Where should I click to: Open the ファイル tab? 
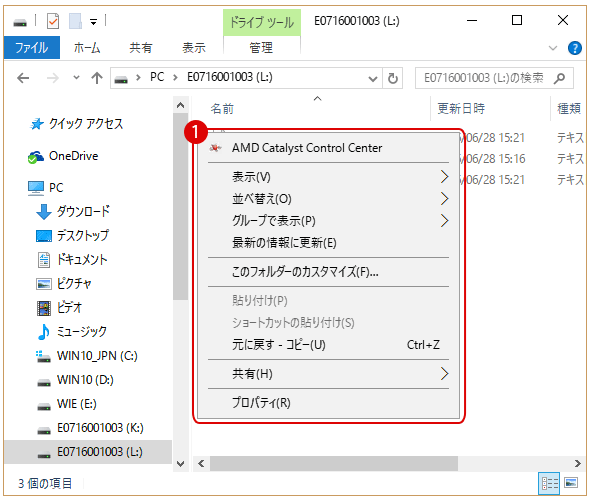32,48
